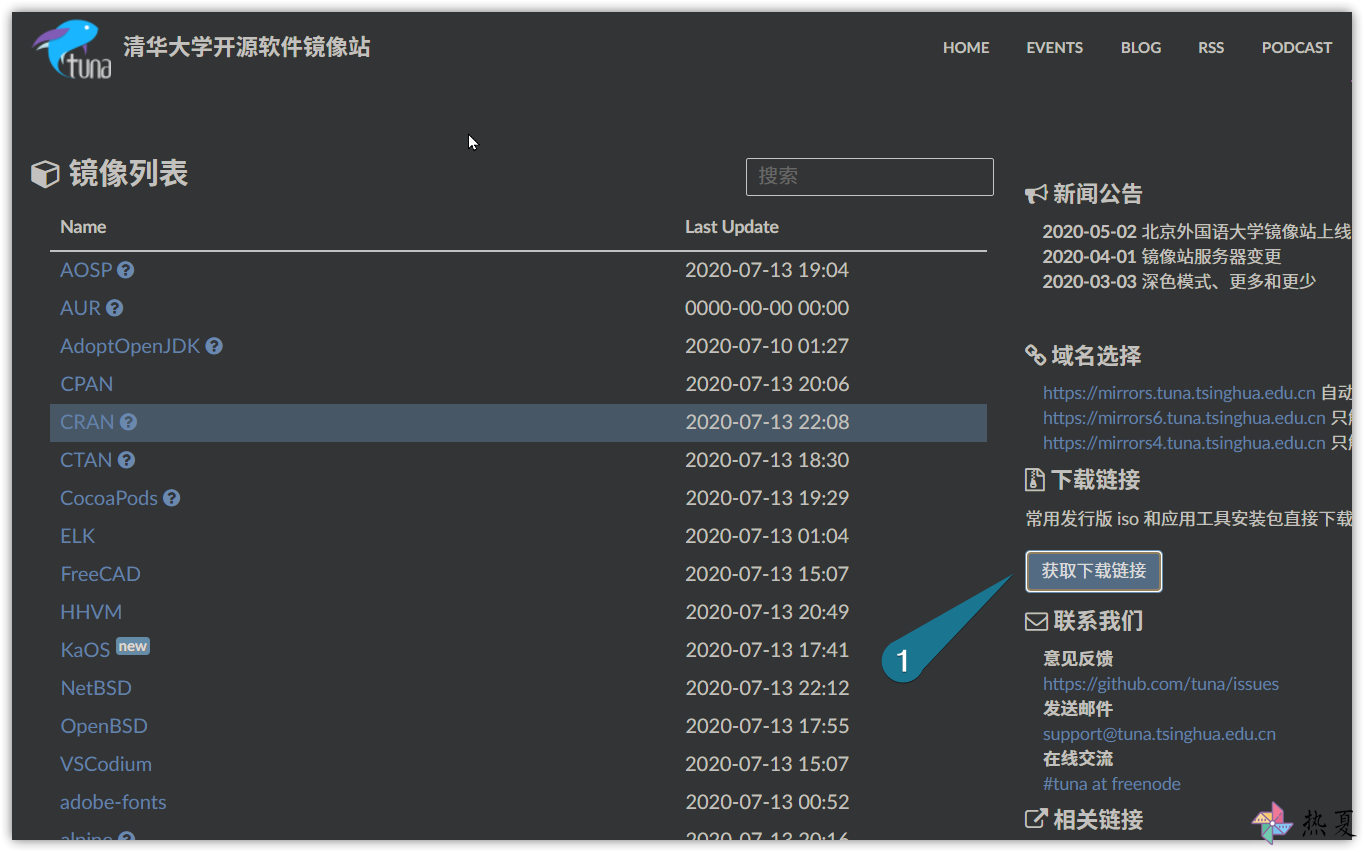Open the adobe-fonts mirror
Image resolution: width=1364 pixels, height=852 pixels.
tap(113, 802)
